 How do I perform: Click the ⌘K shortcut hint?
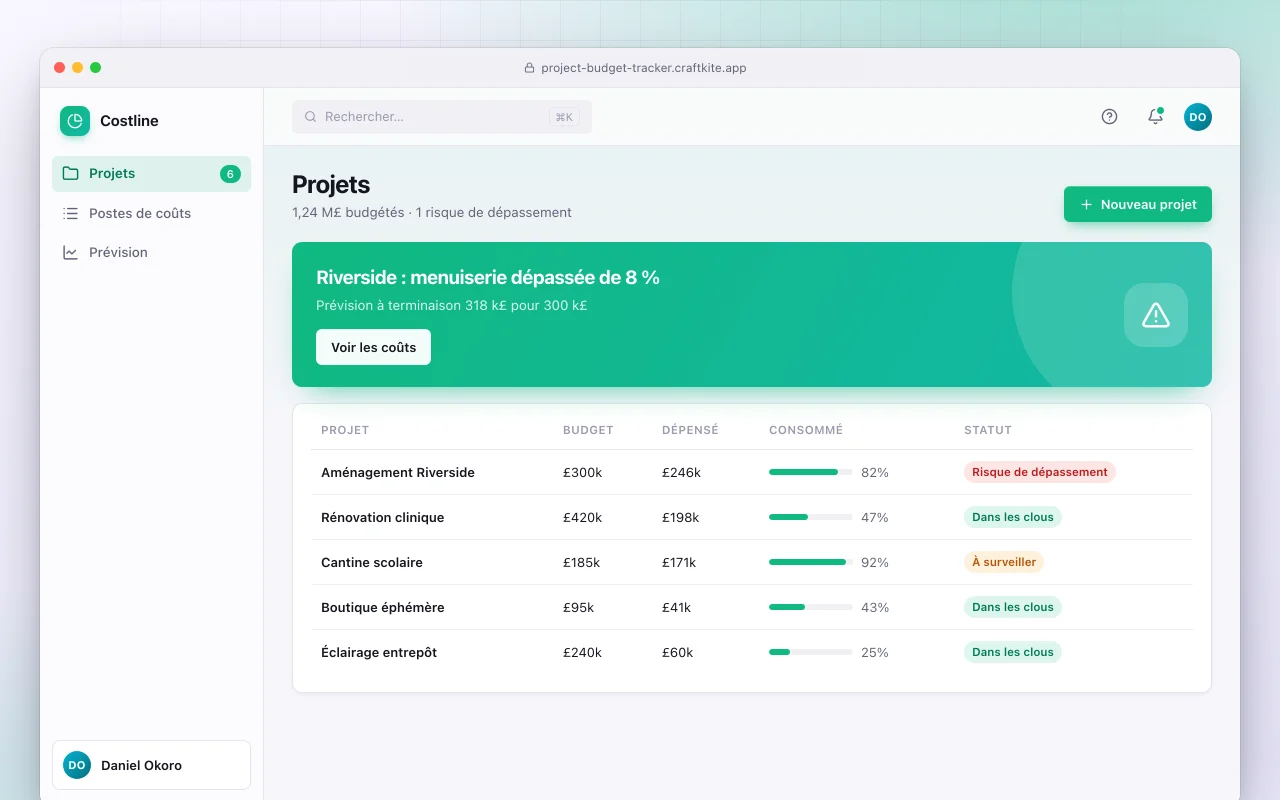564,117
